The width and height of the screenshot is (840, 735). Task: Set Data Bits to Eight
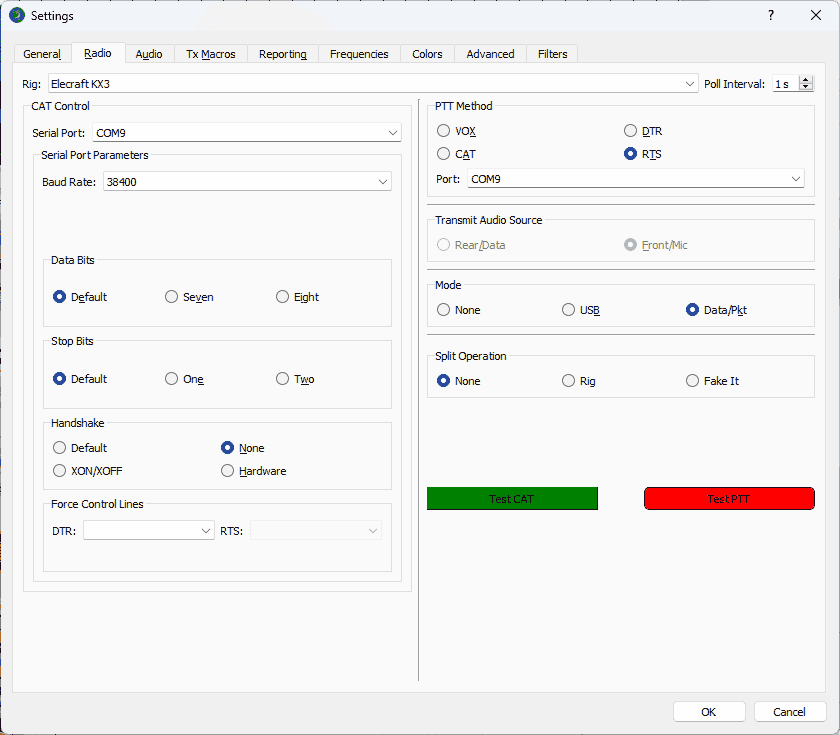pyautogui.click(x=283, y=297)
